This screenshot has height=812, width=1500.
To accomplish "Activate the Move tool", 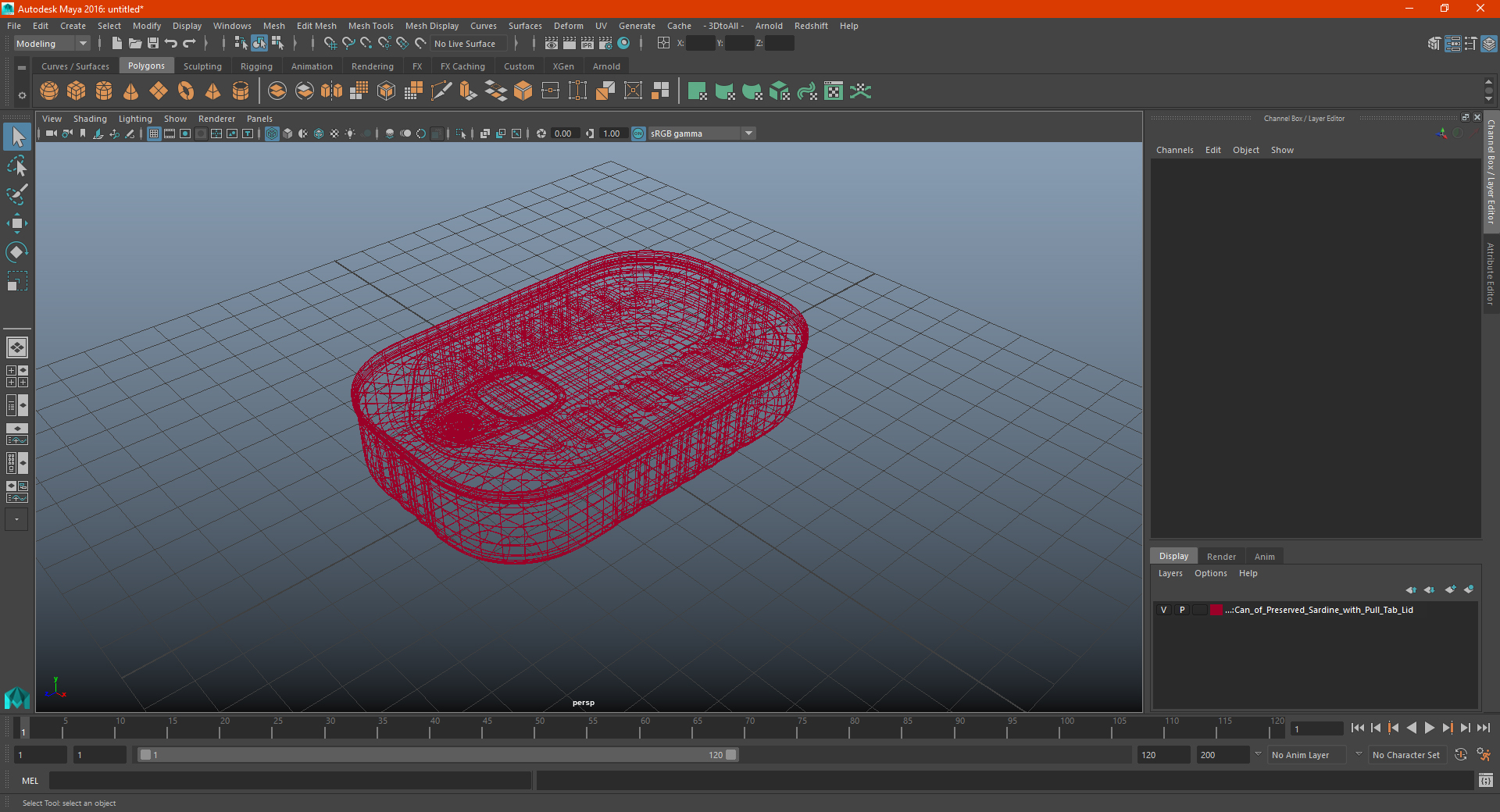I will tap(17, 223).
